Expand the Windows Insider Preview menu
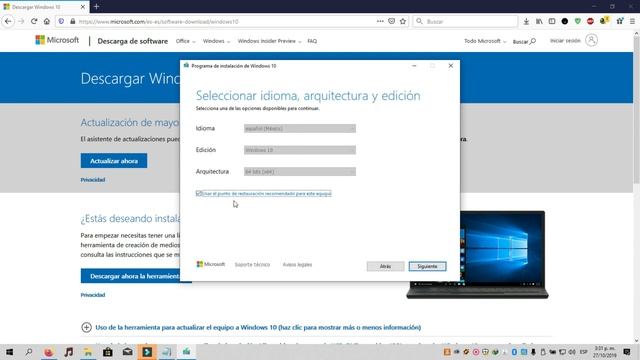The width and height of the screenshot is (640, 360). (x=269, y=41)
